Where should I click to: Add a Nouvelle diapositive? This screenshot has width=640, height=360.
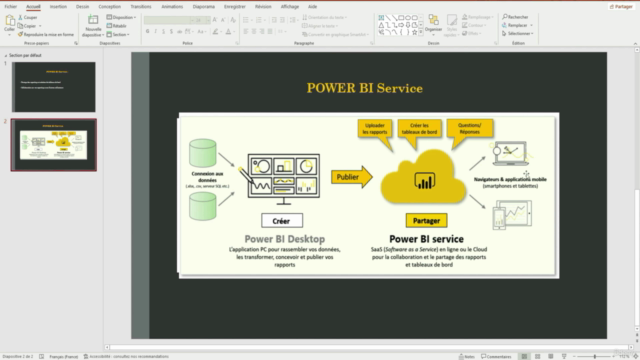pos(93,26)
